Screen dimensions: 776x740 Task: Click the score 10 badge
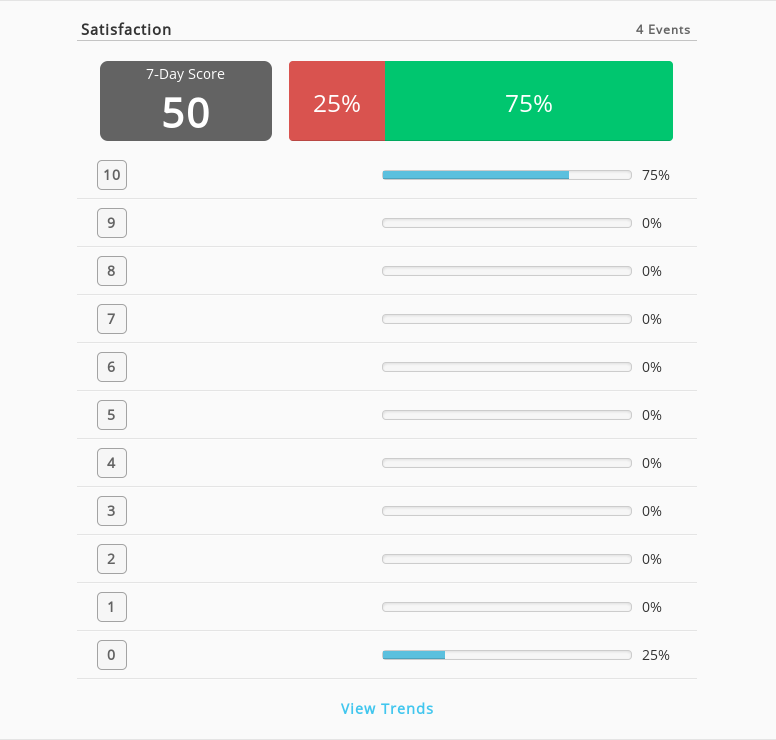pyautogui.click(x=112, y=175)
